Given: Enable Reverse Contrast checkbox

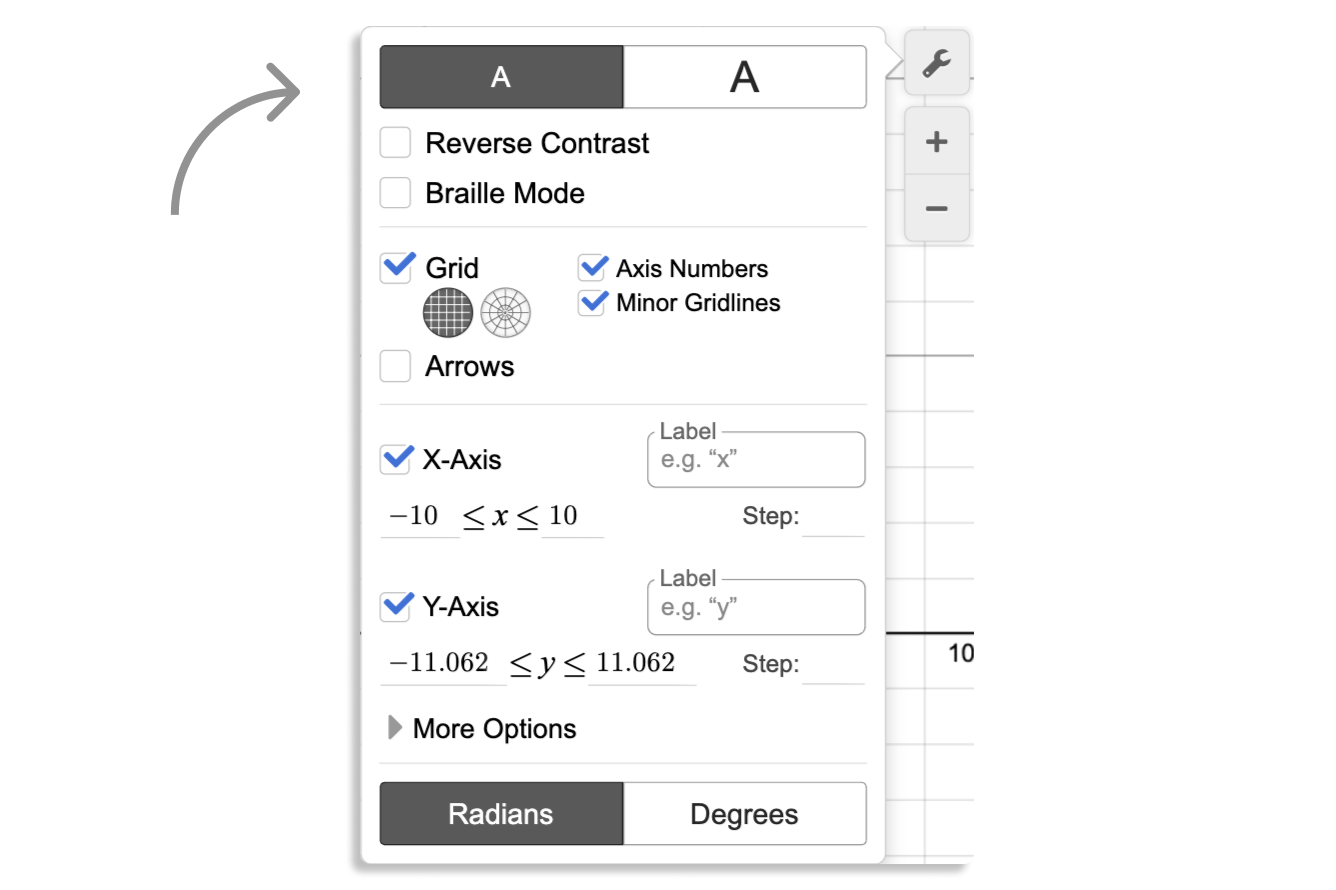Looking at the screenshot, I should [x=396, y=143].
